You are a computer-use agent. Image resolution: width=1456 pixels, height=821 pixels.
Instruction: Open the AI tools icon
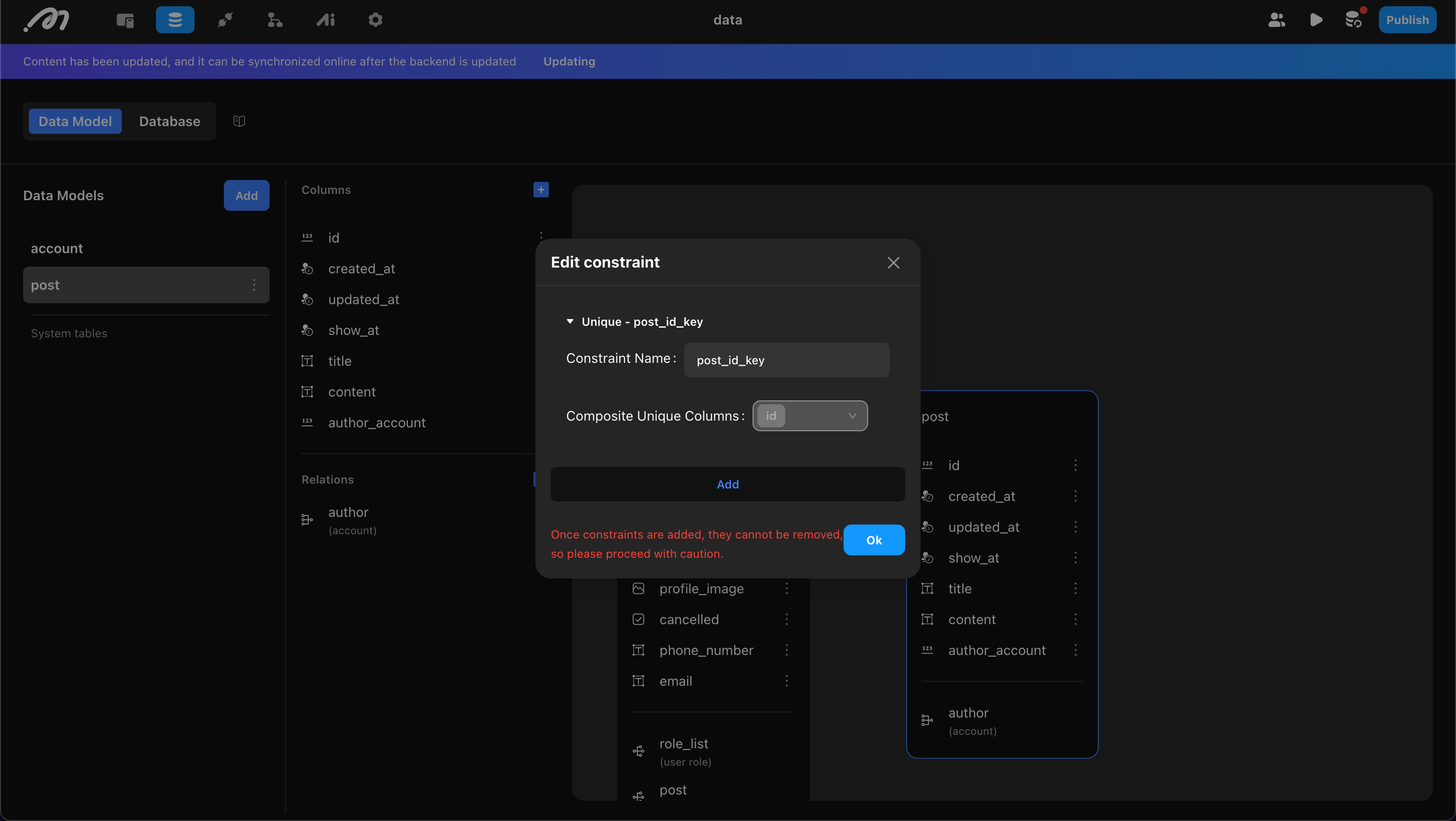325,20
